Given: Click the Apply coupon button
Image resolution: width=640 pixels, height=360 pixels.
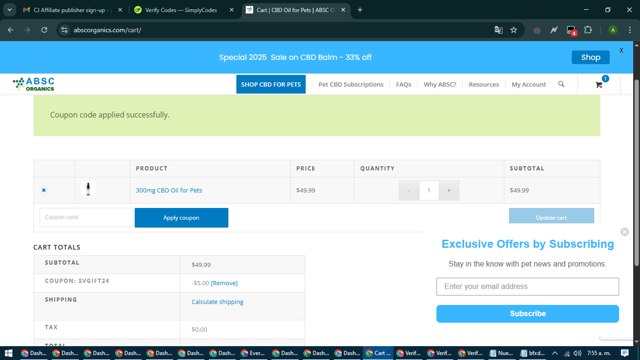Looking at the screenshot, I should coord(181,218).
